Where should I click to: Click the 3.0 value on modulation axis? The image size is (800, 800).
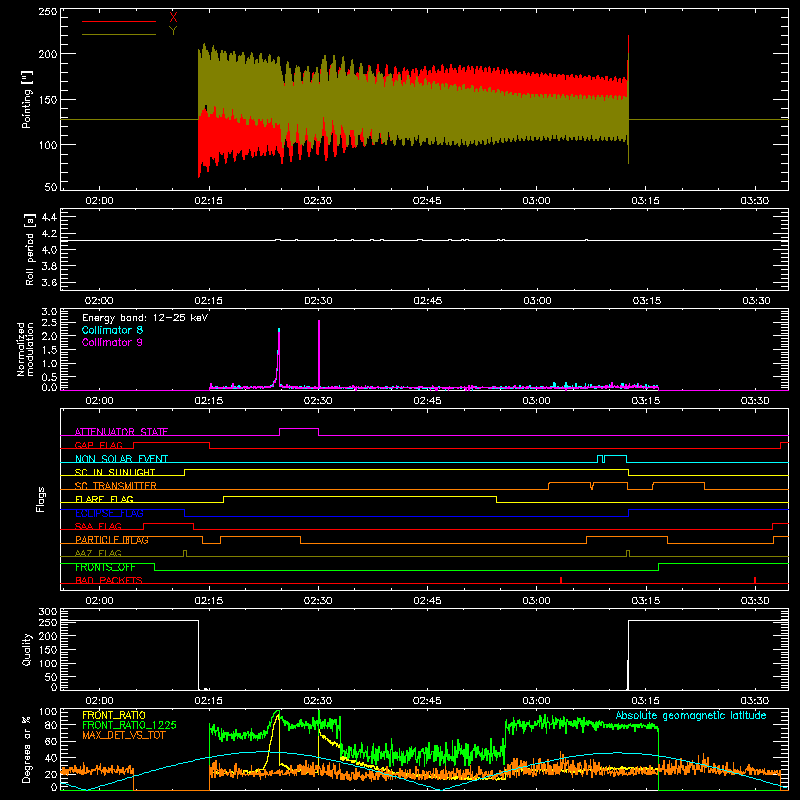49,312
